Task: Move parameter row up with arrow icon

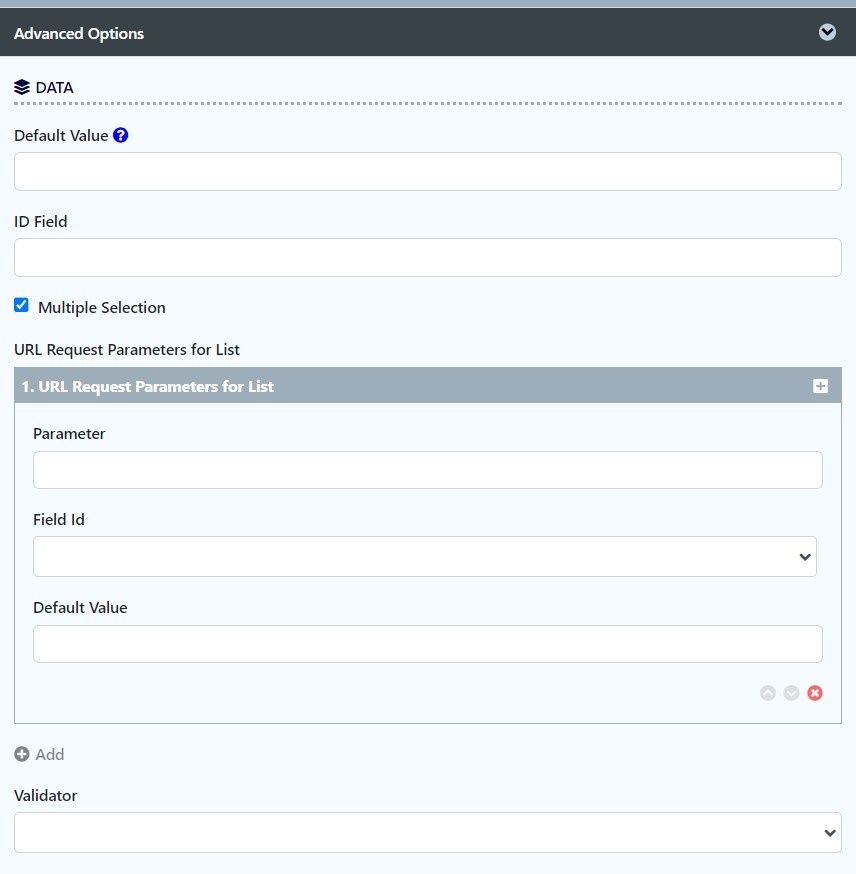Action: (768, 693)
